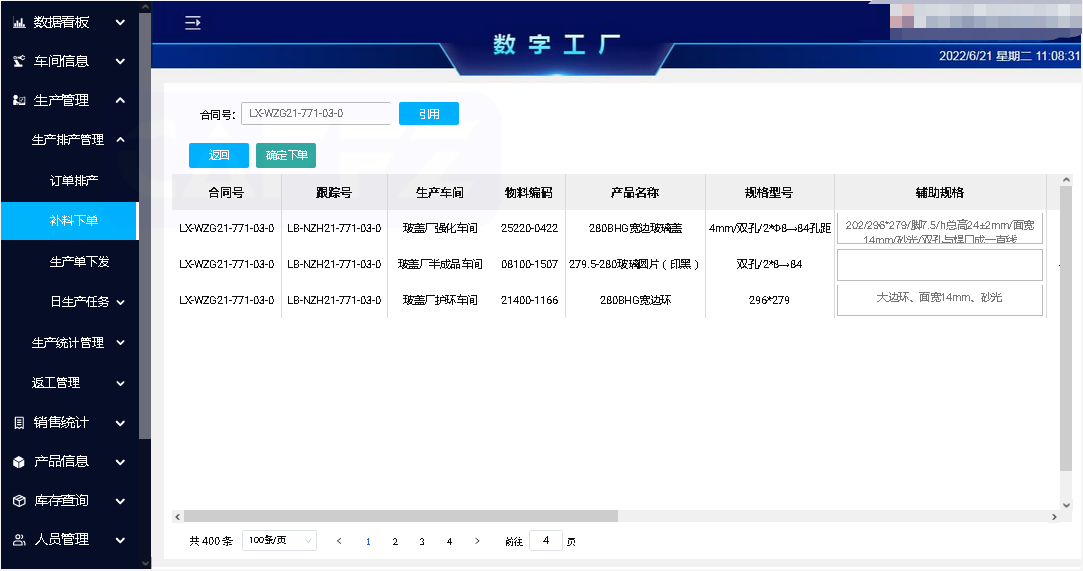Click the 车间信息 robot arm icon
Viewport: 1083px width, 571px height.
click(19, 62)
